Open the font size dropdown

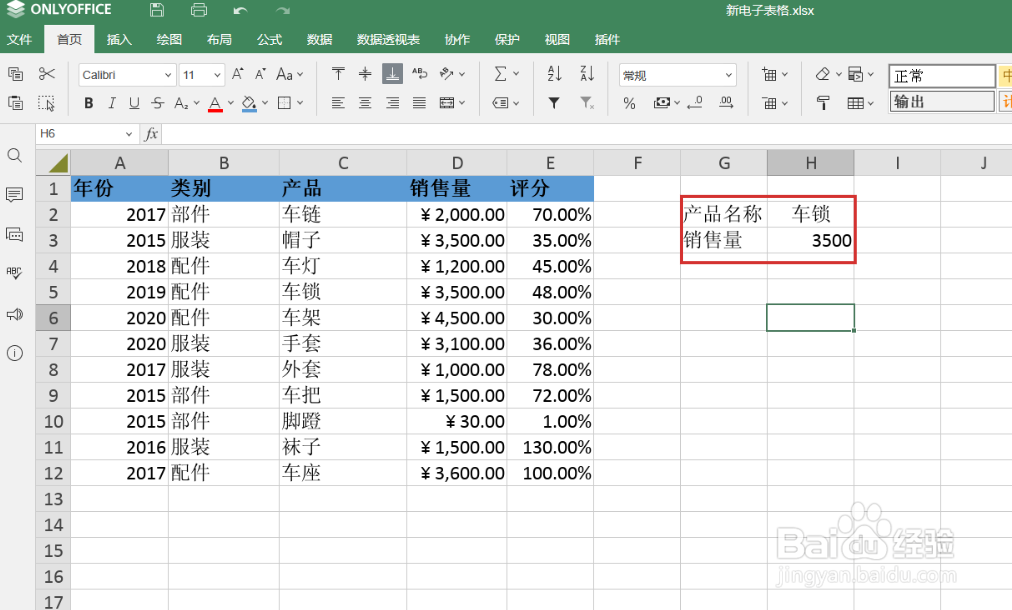[216, 74]
